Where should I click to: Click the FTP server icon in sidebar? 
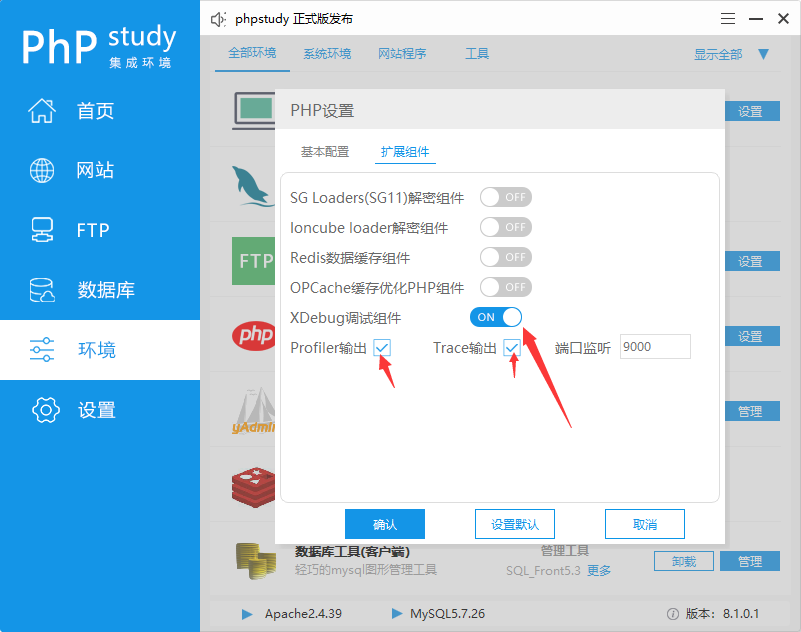point(42,230)
